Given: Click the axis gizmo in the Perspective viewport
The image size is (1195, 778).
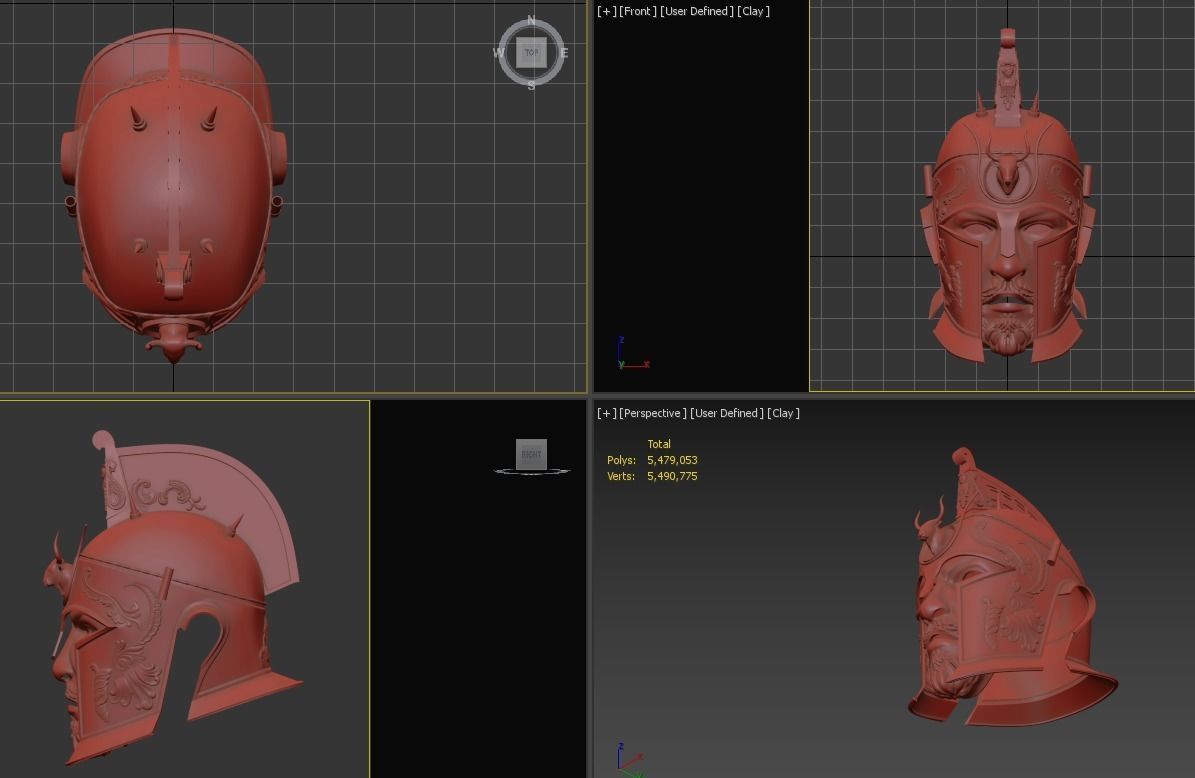Looking at the screenshot, I should coord(630,759).
